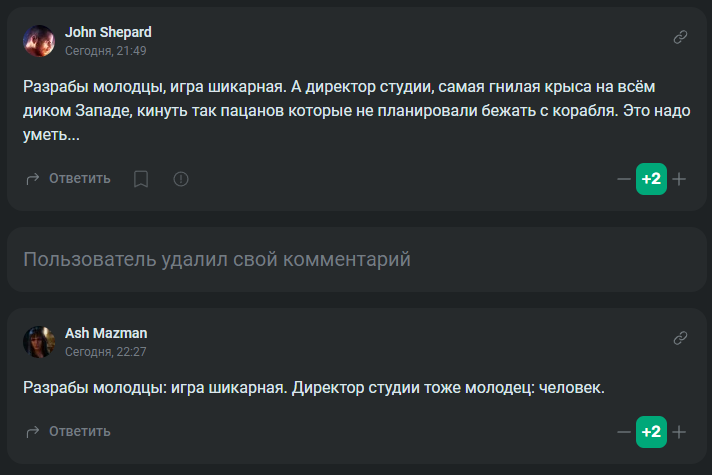Upvote Ash Mazman's comment with plus
The width and height of the screenshot is (712, 475).
(x=679, y=432)
